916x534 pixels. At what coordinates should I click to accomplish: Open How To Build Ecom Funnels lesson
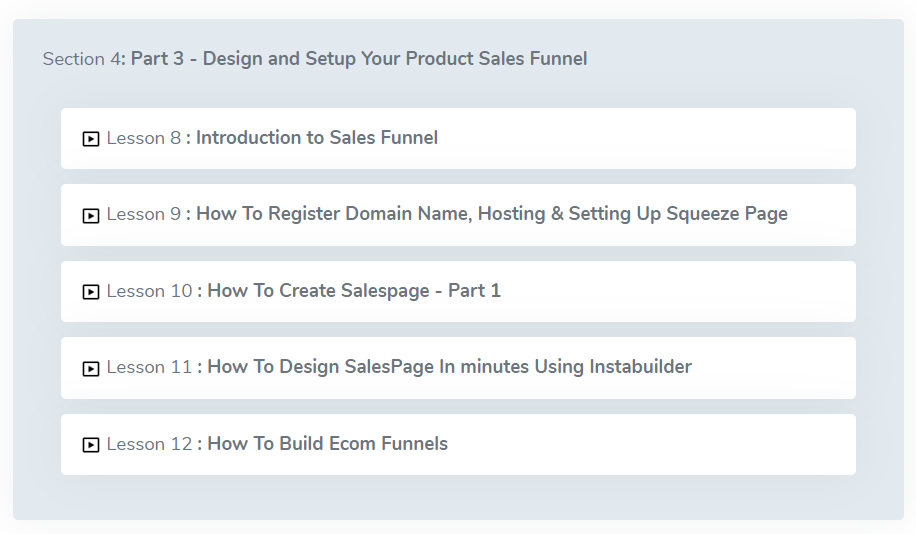328,443
